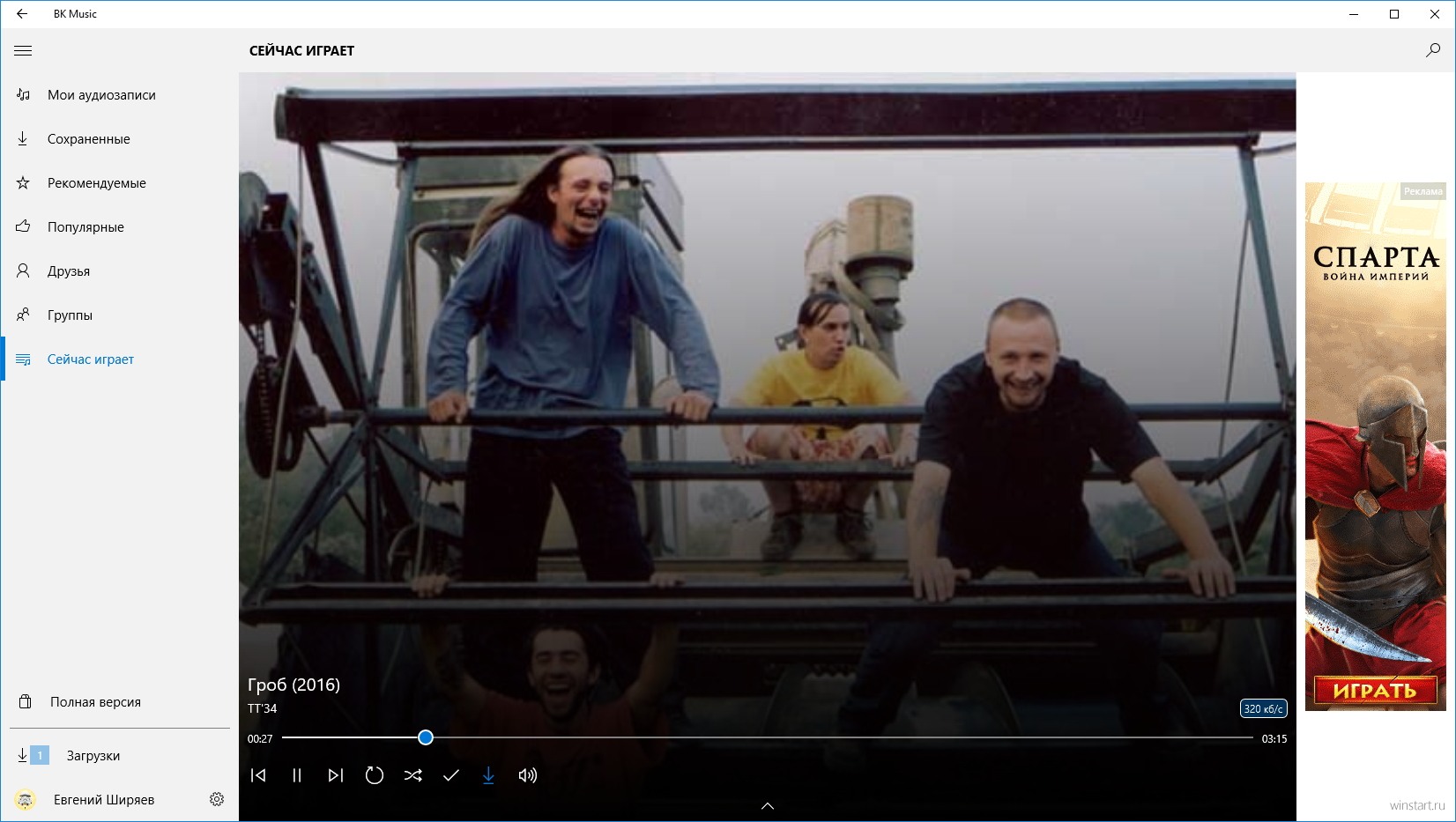
Task: Click the СЕЙЧАС ИГРАЕТ page heading
Action: [x=301, y=51]
